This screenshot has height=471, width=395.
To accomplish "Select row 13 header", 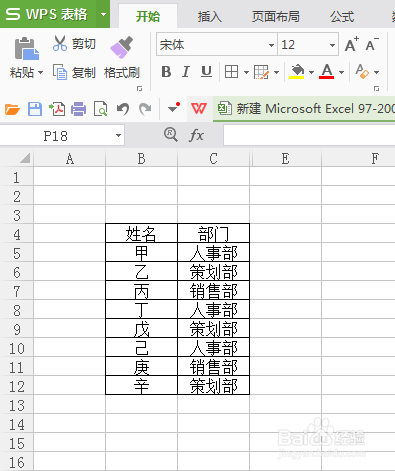I will (x=17, y=406).
